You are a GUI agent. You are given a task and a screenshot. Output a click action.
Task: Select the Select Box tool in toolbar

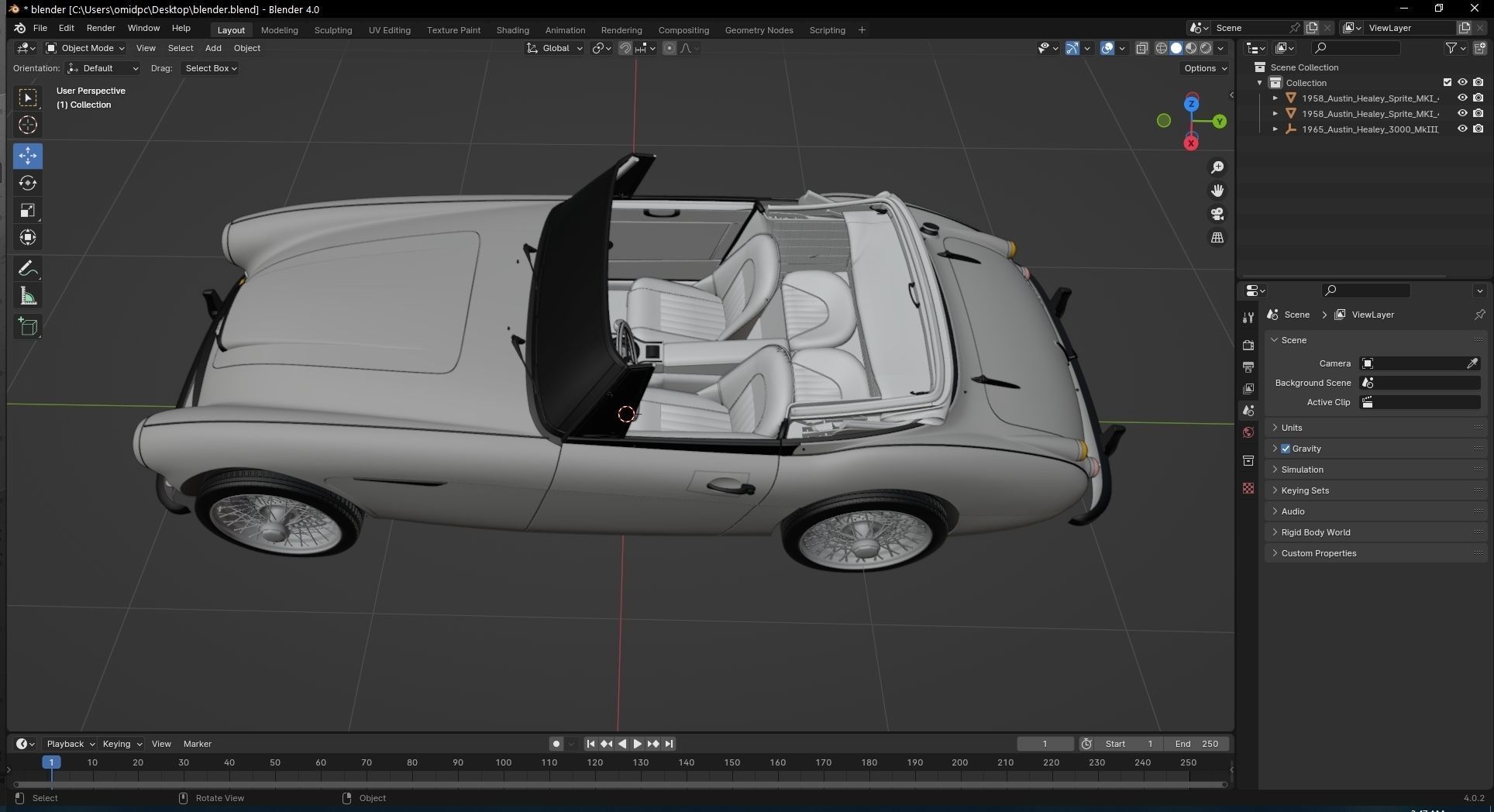pos(28,98)
